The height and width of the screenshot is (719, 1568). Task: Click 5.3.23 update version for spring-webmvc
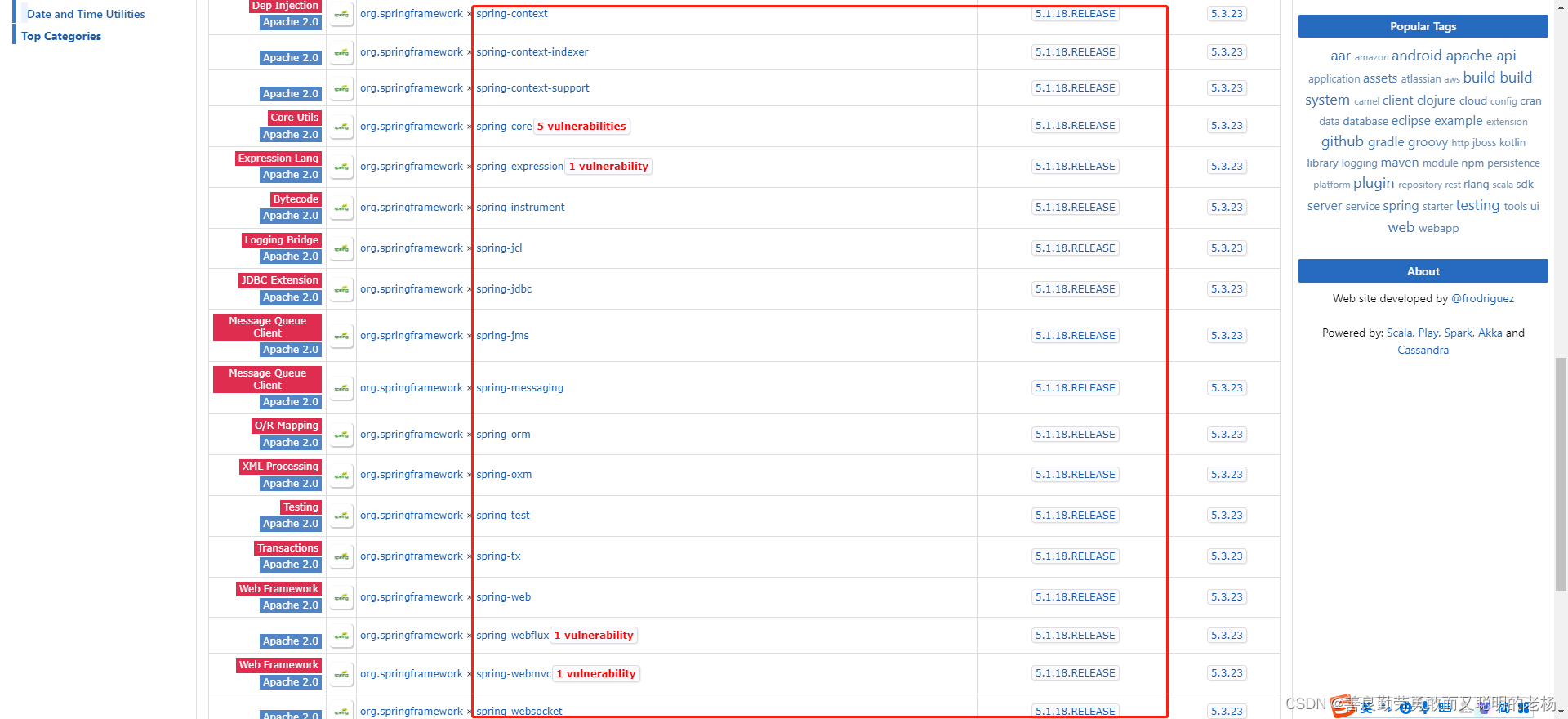pos(1227,673)
